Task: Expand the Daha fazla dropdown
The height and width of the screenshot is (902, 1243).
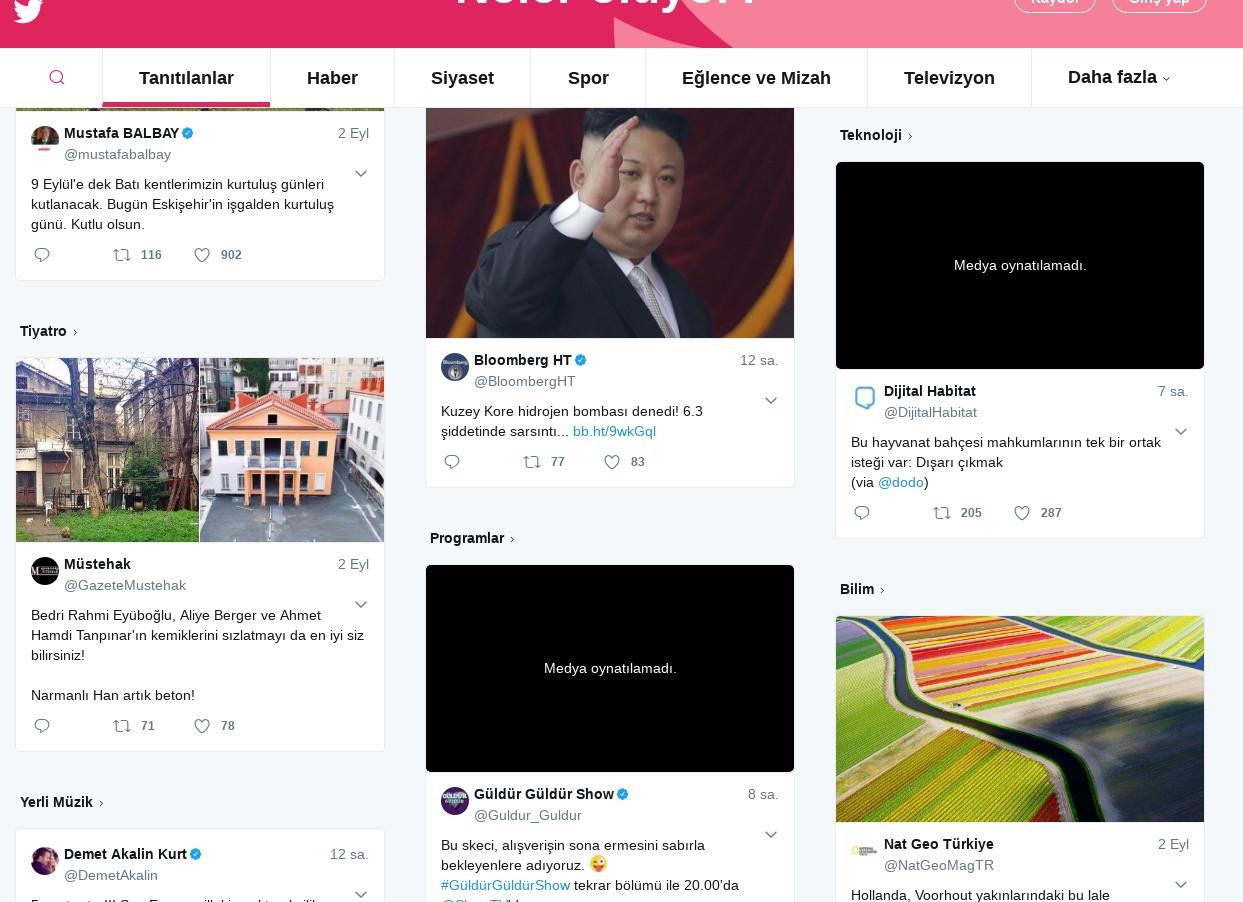Action: click(1118, 77)
